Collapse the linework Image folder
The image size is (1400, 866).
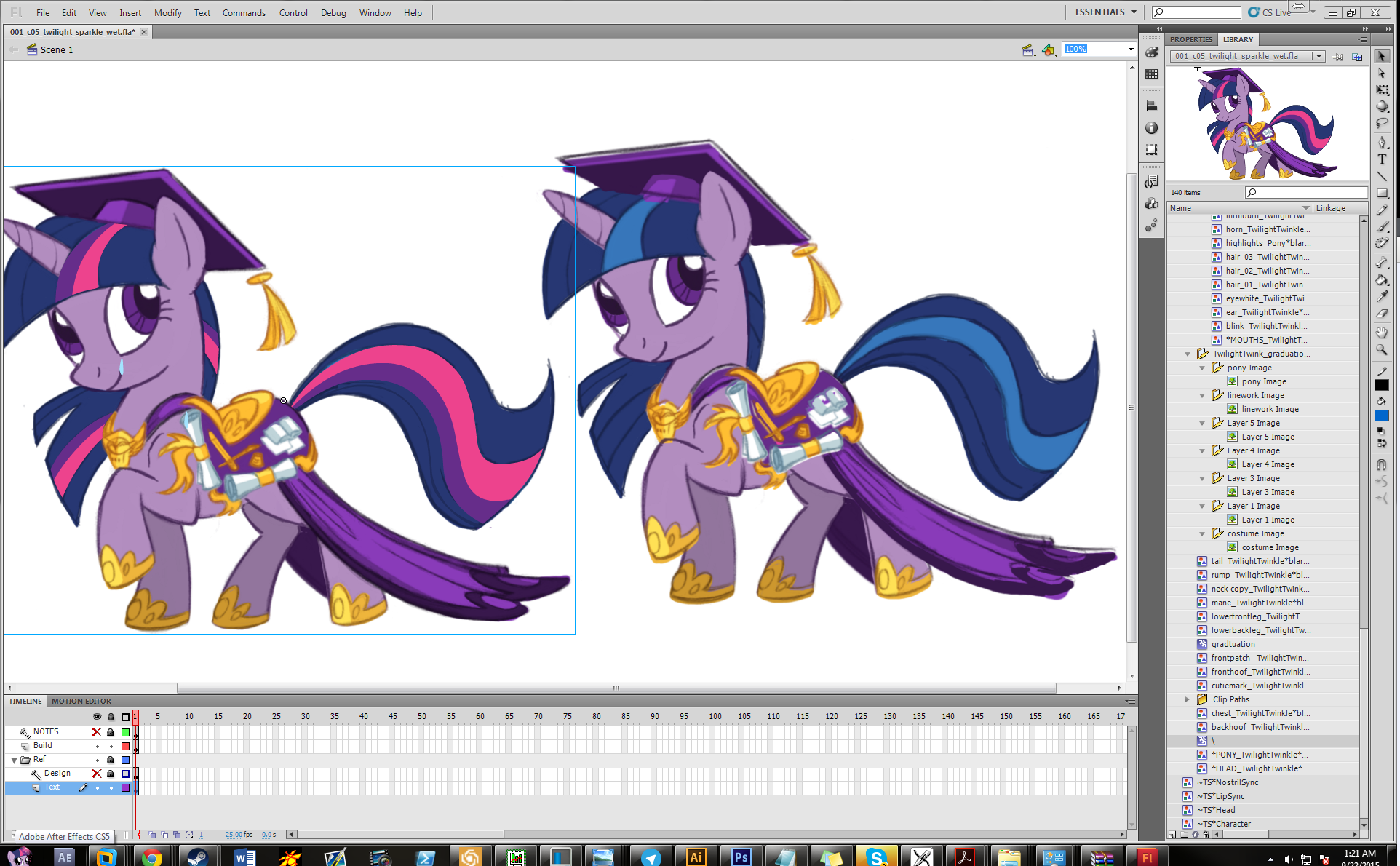[x=1202, y=396]
